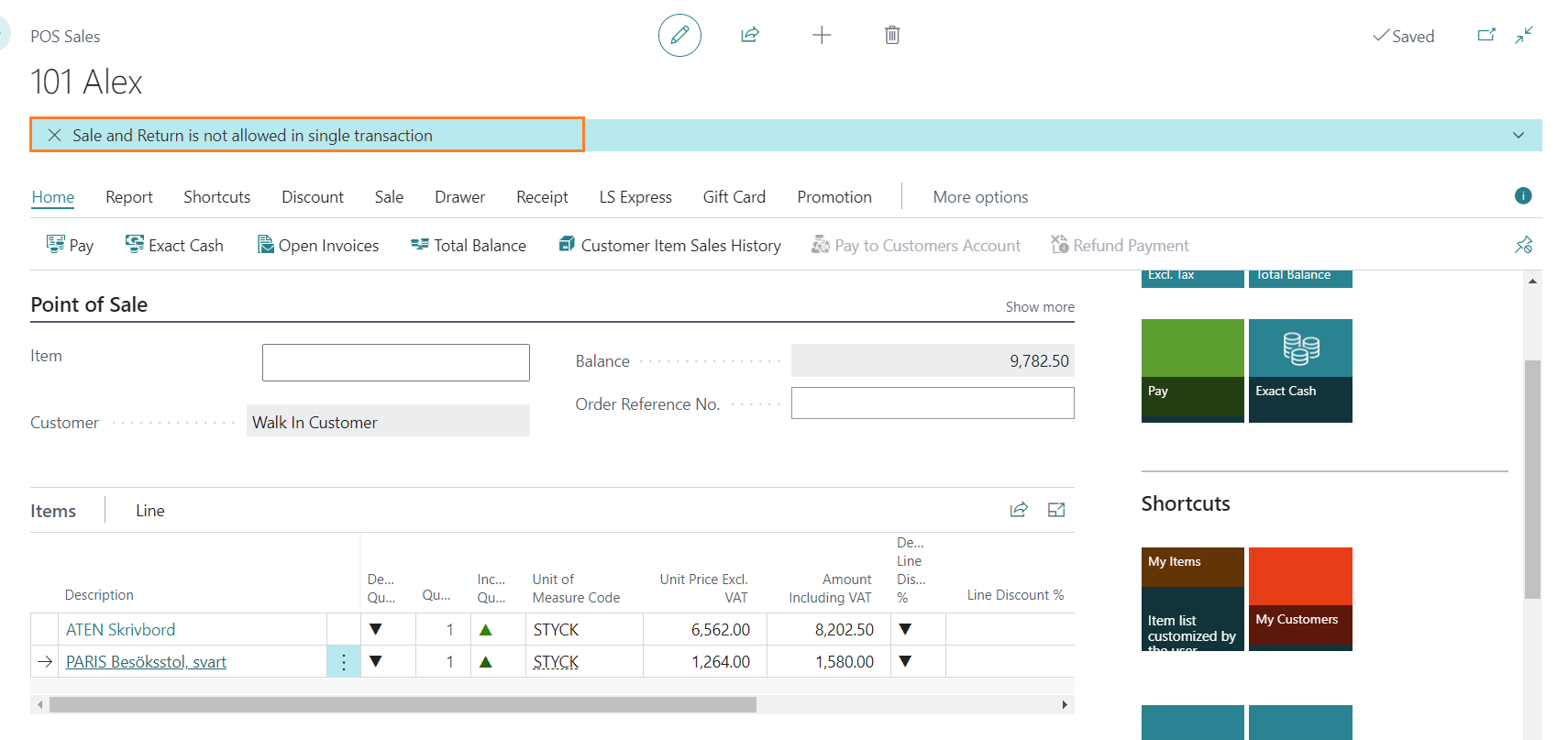Click the Pay action in the toolbar
The width and height of the screenshot is (1568, 740).
[x=70, y=245]
